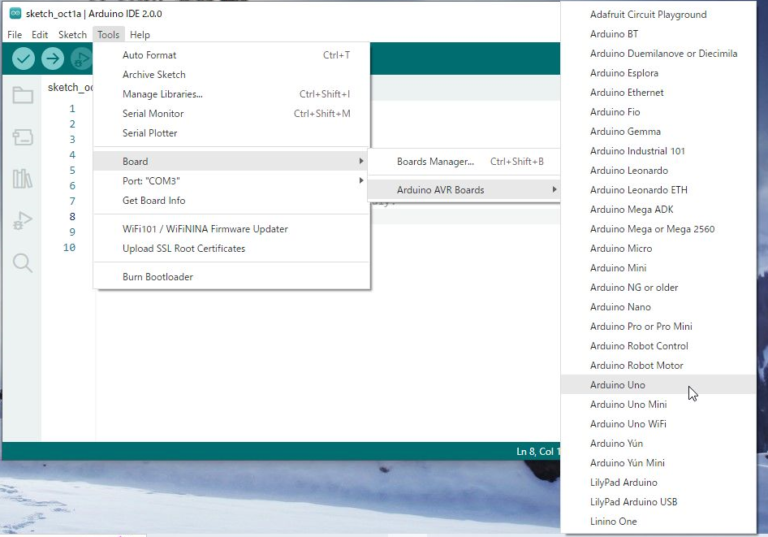This screenshot has height=537, width=768.
Task: Select Linino One board
Action: (x=658, y=522)
